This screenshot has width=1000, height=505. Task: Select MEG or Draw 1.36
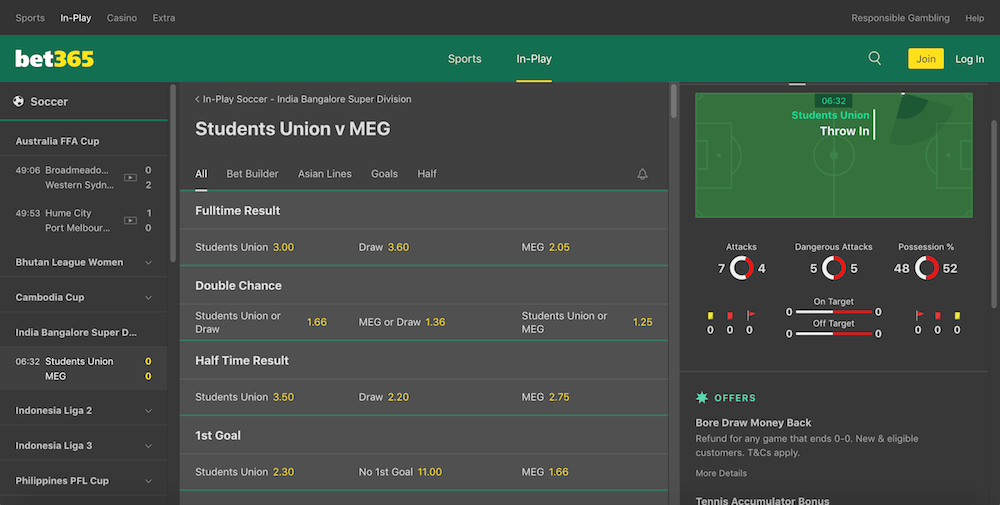click(424, 322)
